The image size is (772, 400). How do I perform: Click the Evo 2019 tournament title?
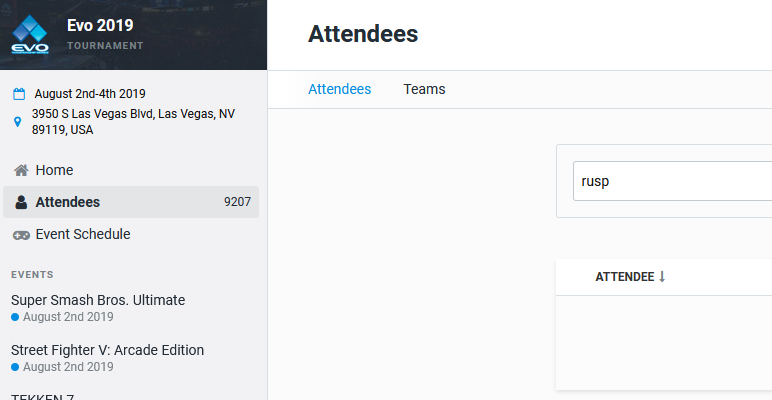click(100, 26)
